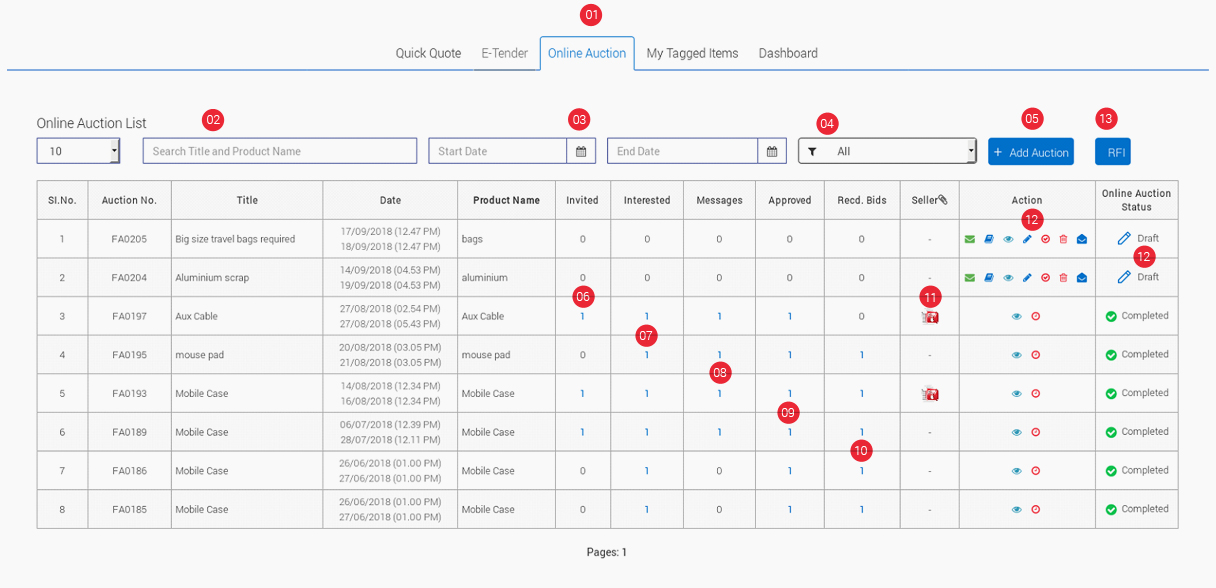View auction FA0197 via its eye icon
This screenshot has width=1216, height=588.
(x=1017, y=316)
